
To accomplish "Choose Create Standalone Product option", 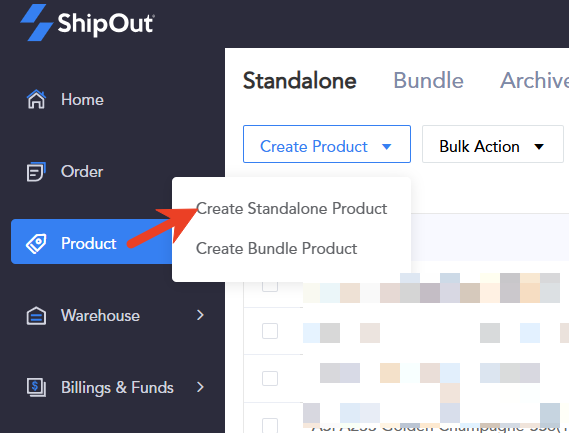I will (292, 208).
